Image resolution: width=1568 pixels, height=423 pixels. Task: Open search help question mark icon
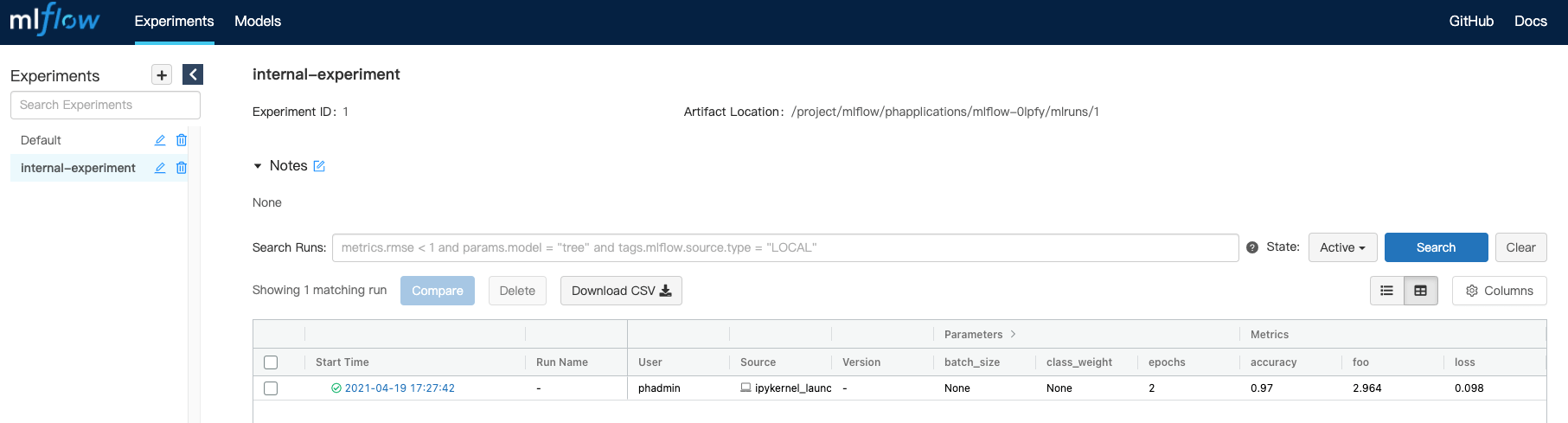pyautogui.click(x=1252, y=247)
